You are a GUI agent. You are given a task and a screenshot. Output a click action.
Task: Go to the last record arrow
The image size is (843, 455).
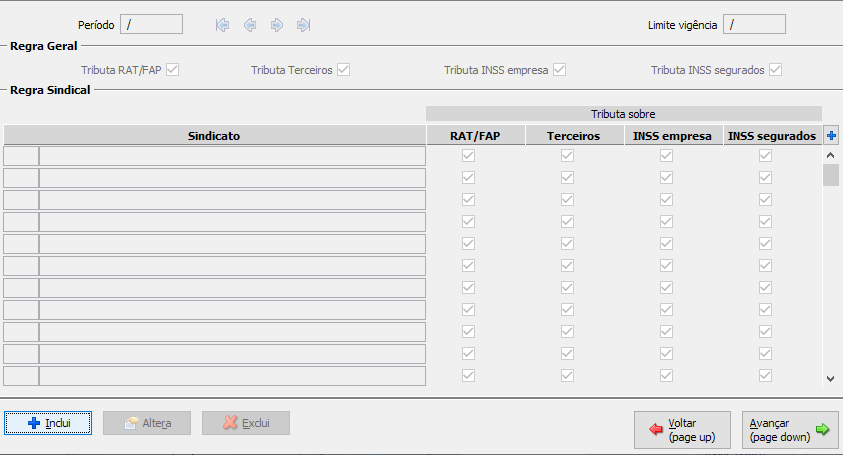pyautogui.click(x=304, y=25)
